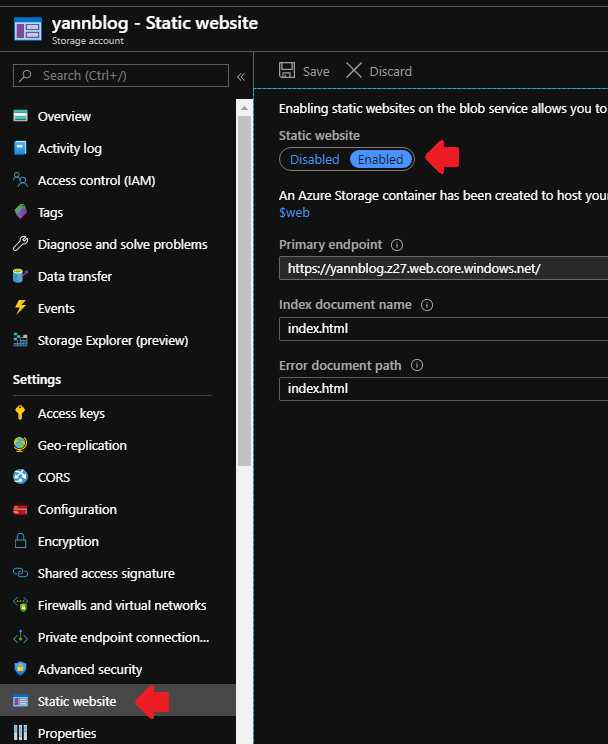The width and height of the screenshot is (608, 744).
Task: Click the Encryption padlock icon
Action: pos(20,541)
